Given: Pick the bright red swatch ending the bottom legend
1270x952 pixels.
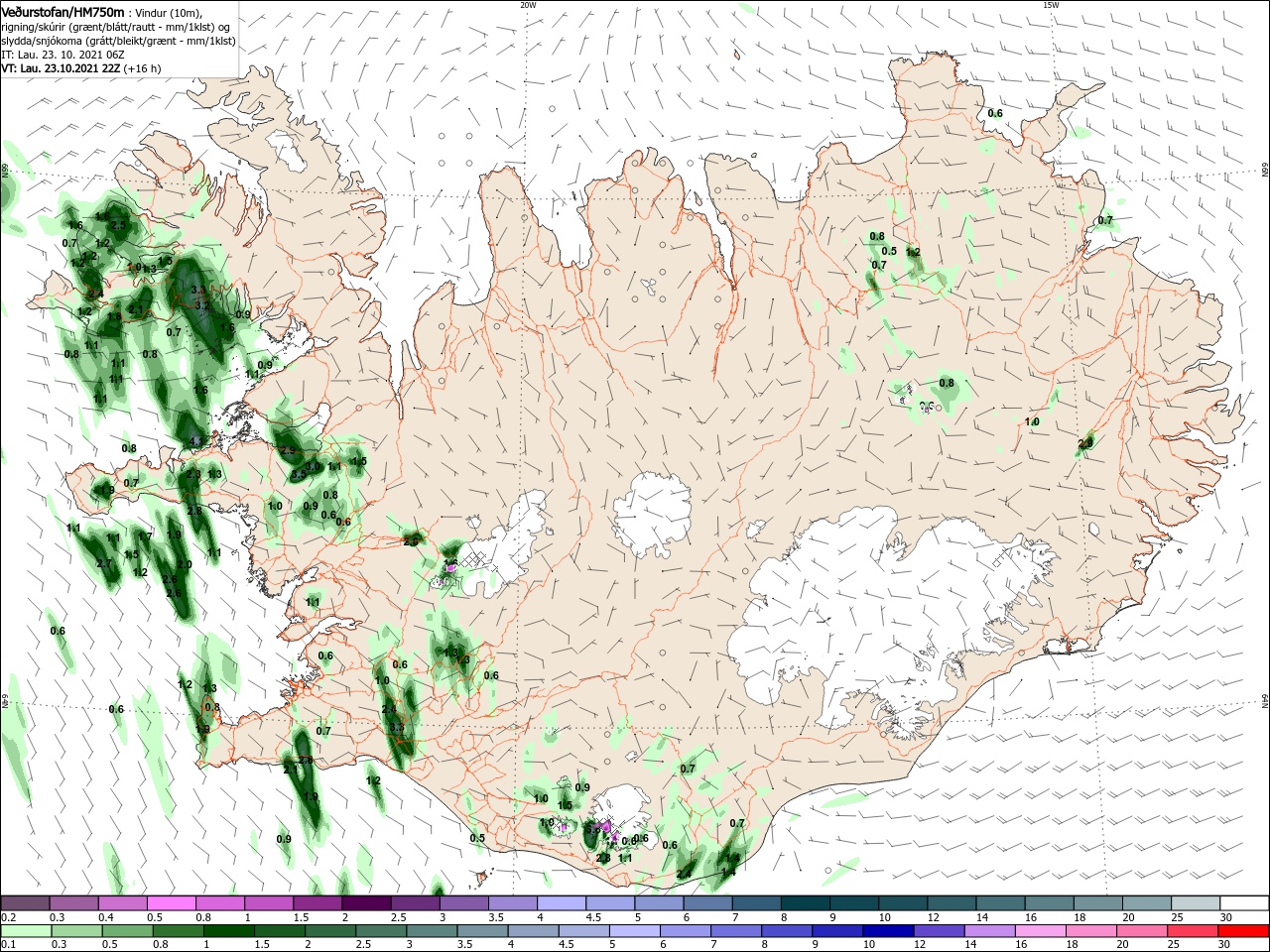Looking at the screenshot, I should pyautogui.click(x=1245, y=931).
